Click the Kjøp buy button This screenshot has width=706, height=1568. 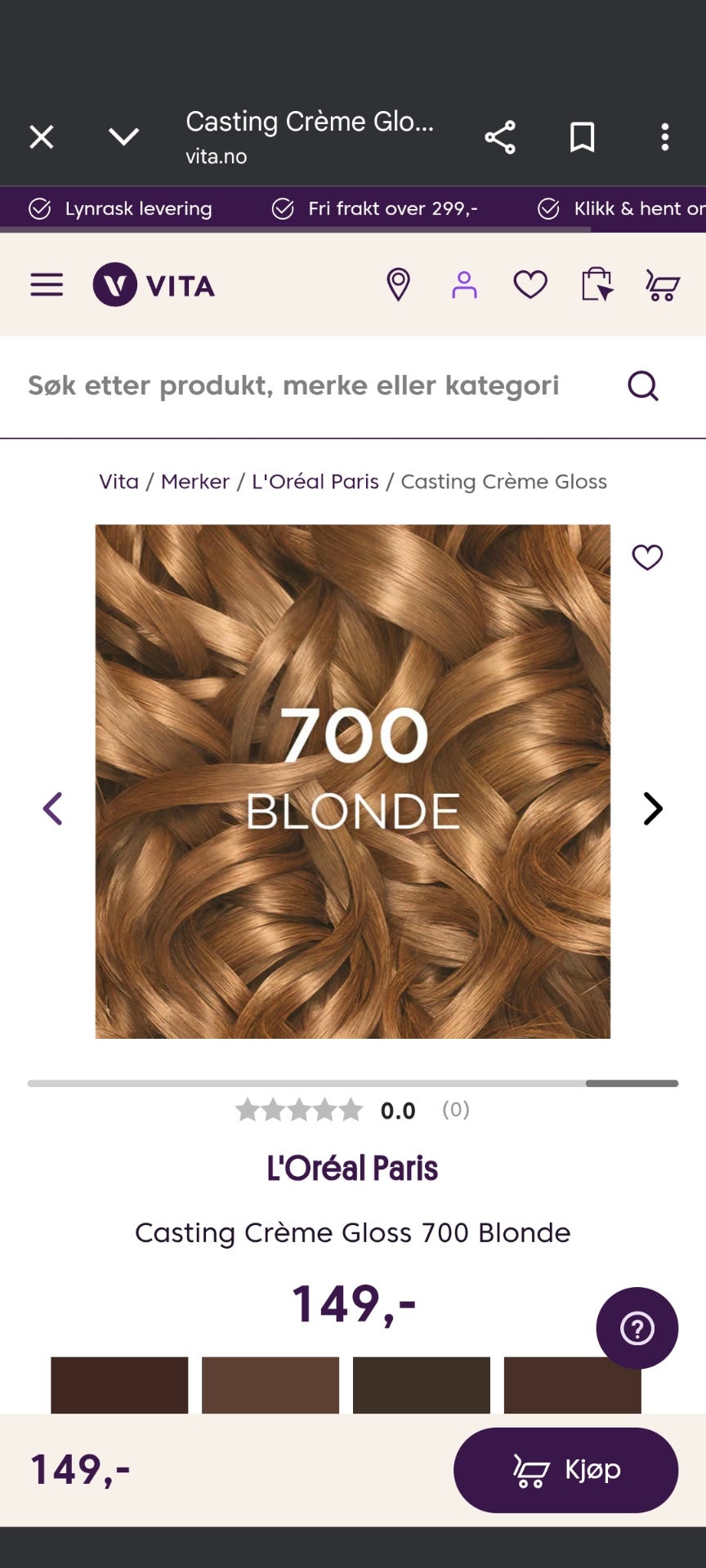pos(565,1470)
